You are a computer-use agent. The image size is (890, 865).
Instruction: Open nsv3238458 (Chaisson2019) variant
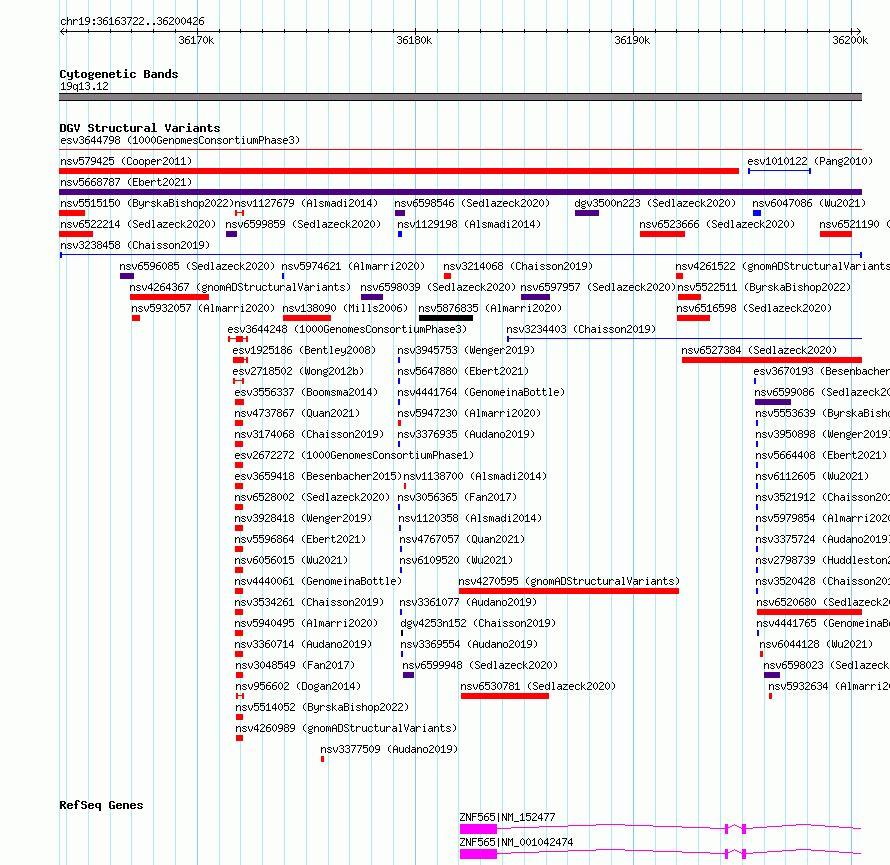pyautogui.click(x=135, y=245)
